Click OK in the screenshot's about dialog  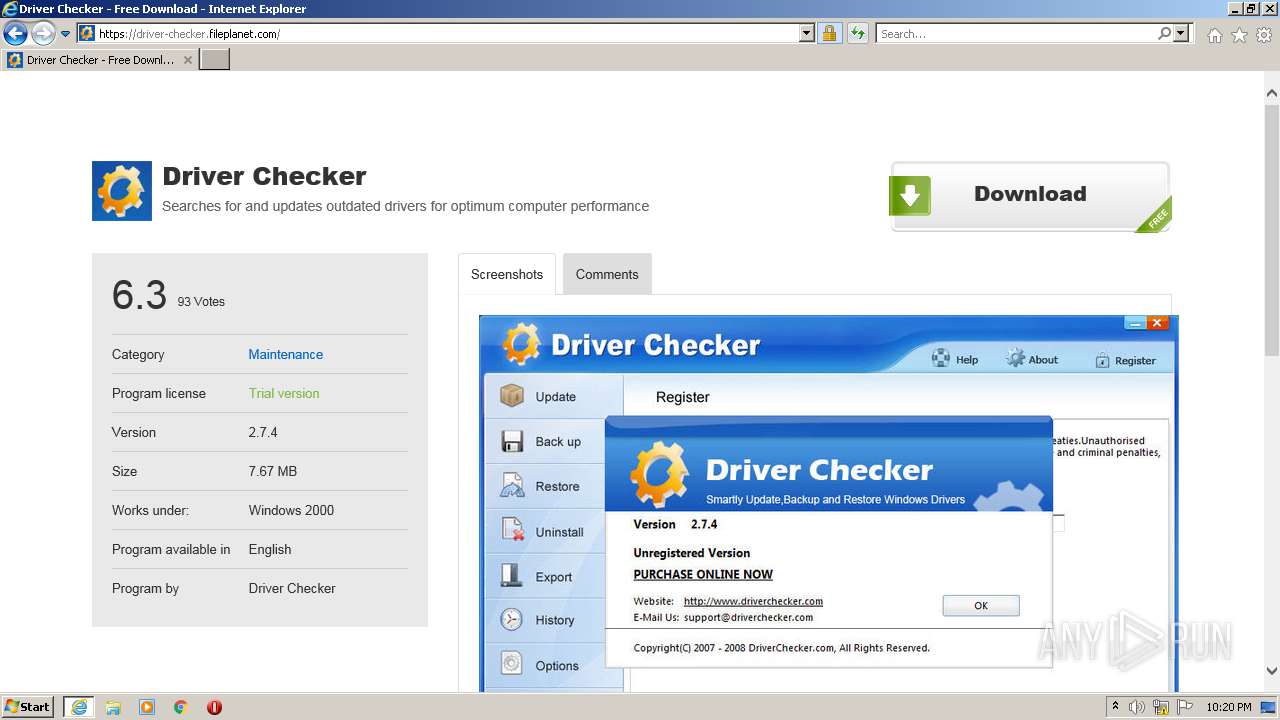click(981, 605)
